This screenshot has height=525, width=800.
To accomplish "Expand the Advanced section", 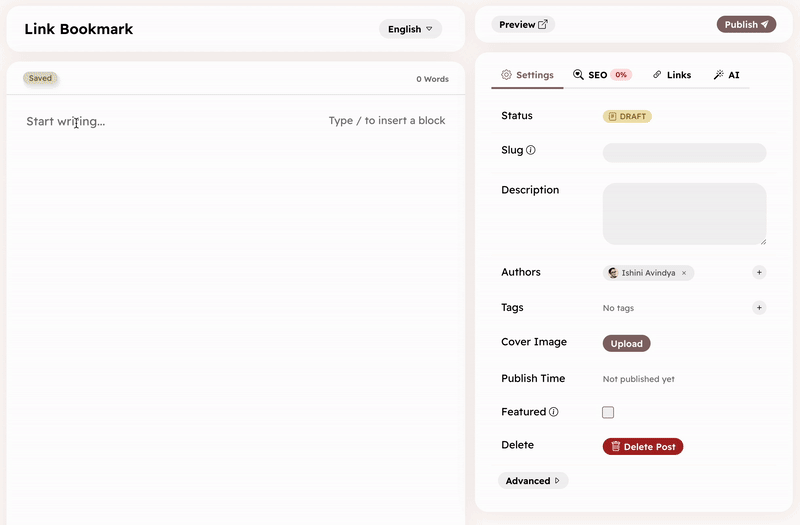I will (533, 481).
